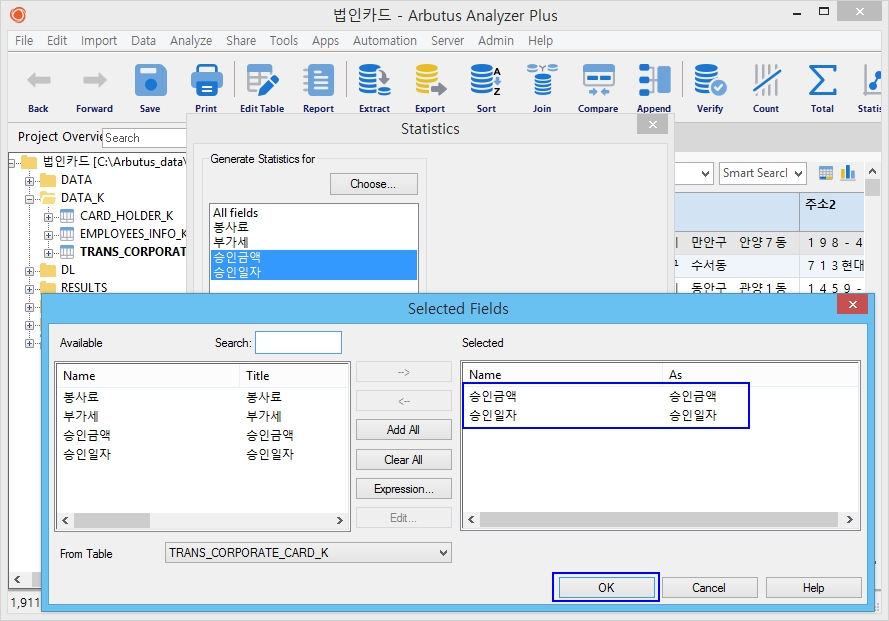
Task: Open the Server menu
Action: (x=447, y=41)
